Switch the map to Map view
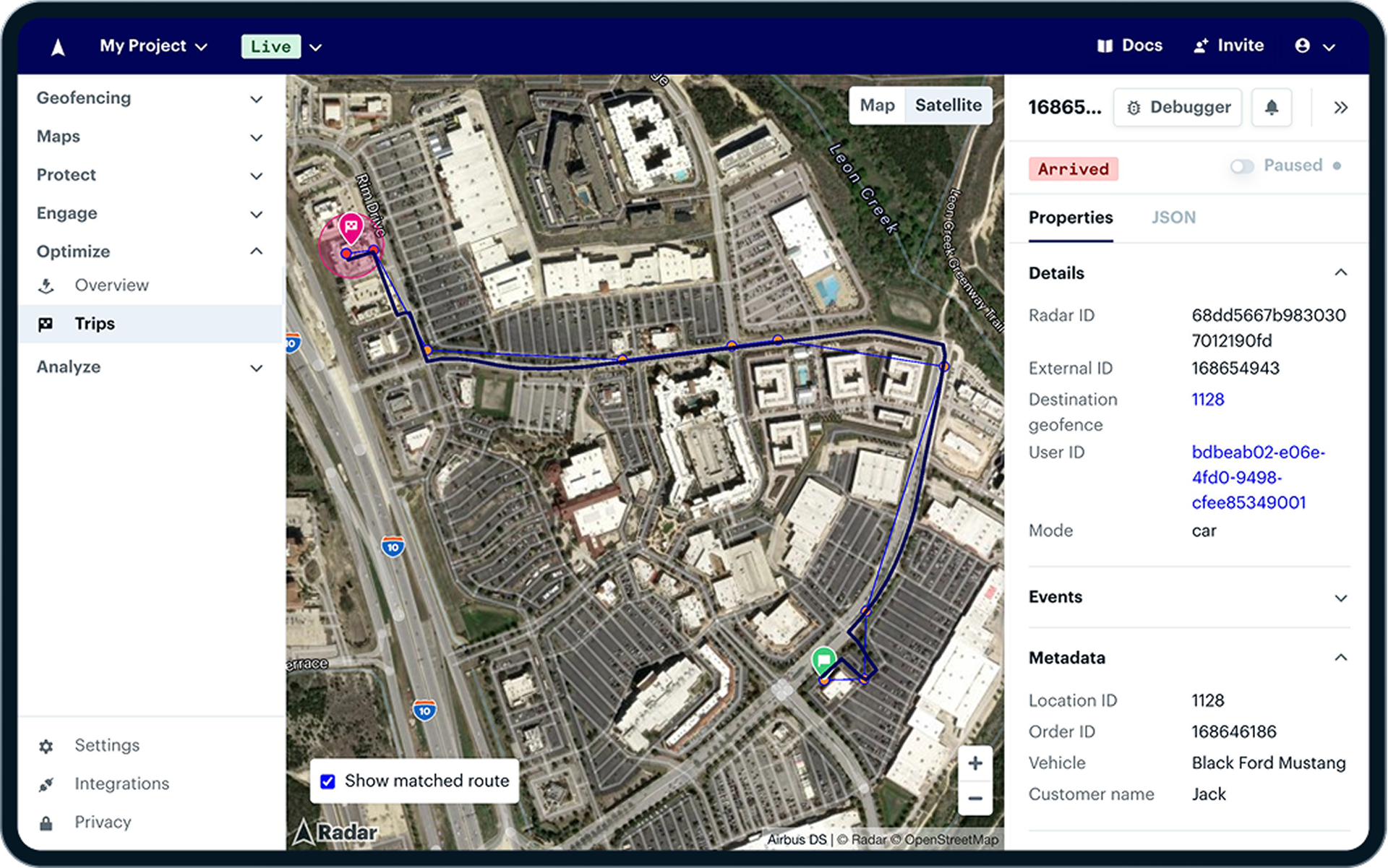 tap(877, 106)
